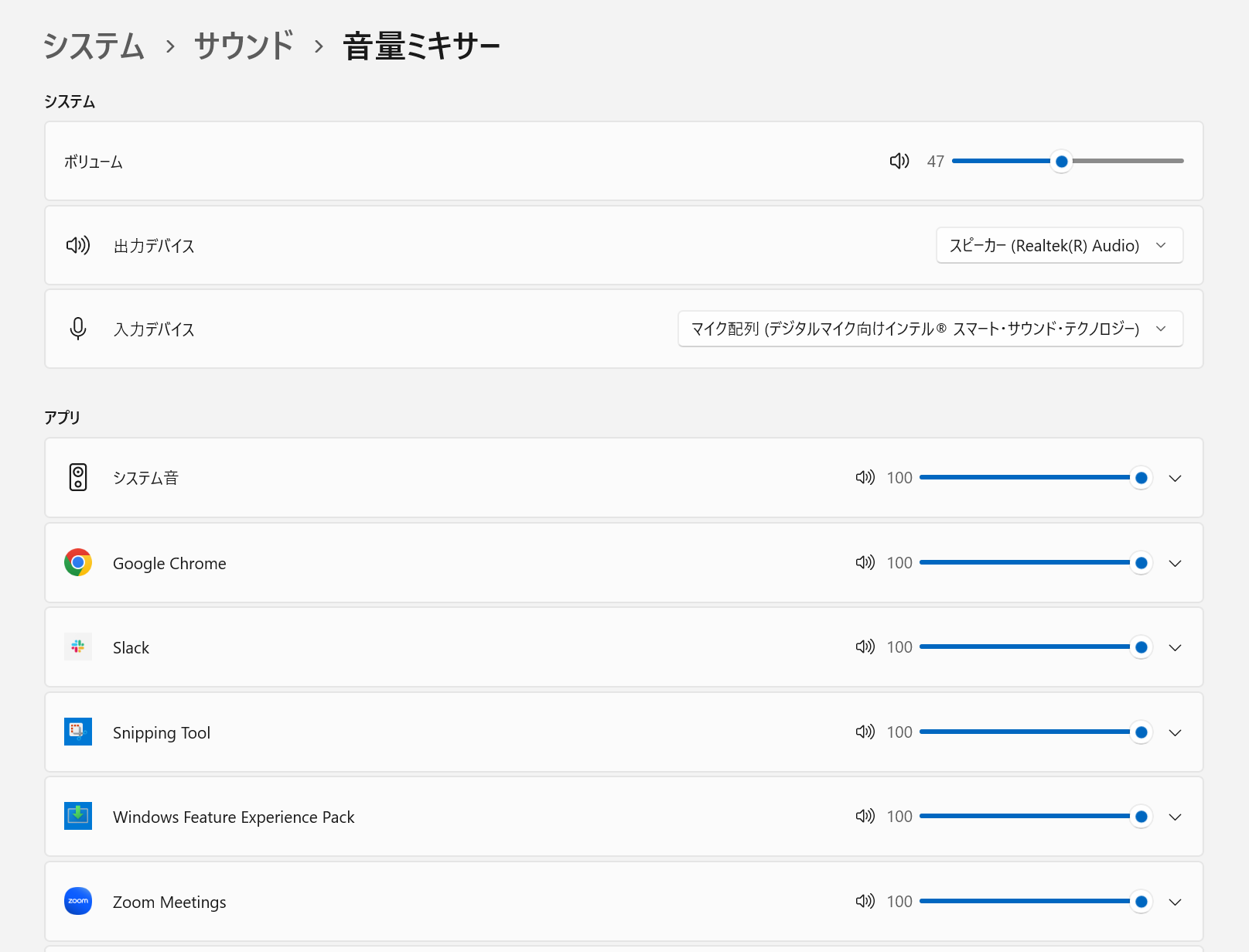Go back to サウンド in breadcrumb

tap(244, 46)
